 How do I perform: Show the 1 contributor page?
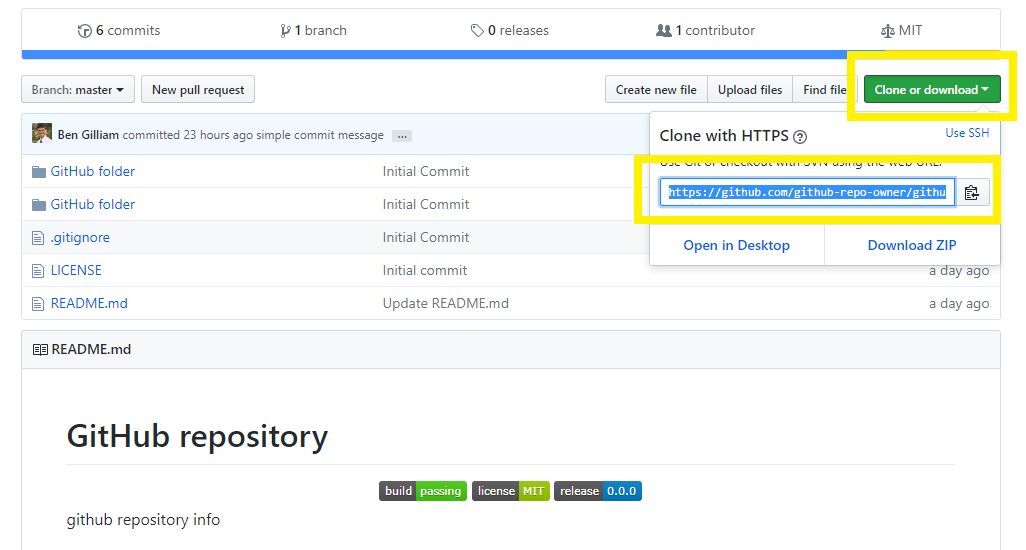coord(705,30)
